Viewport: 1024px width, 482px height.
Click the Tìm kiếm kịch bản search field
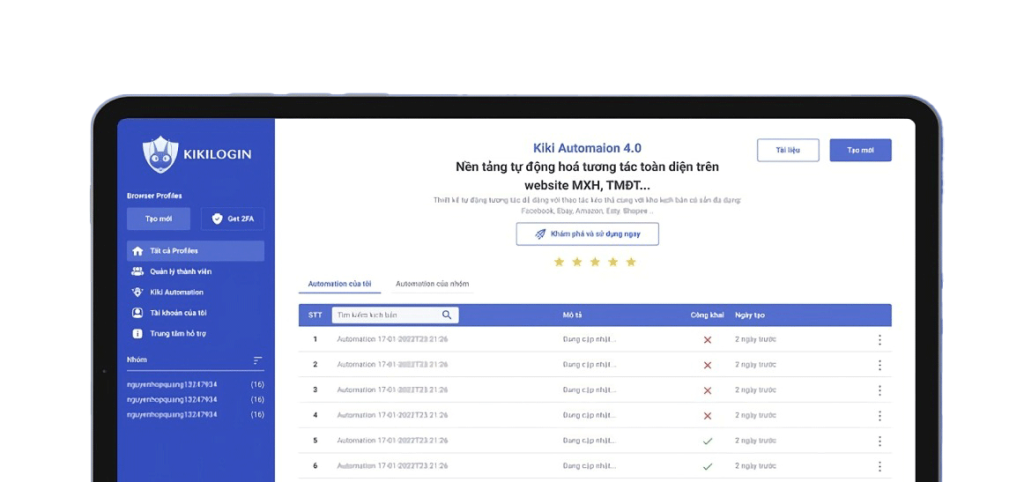tap(385, 315)
